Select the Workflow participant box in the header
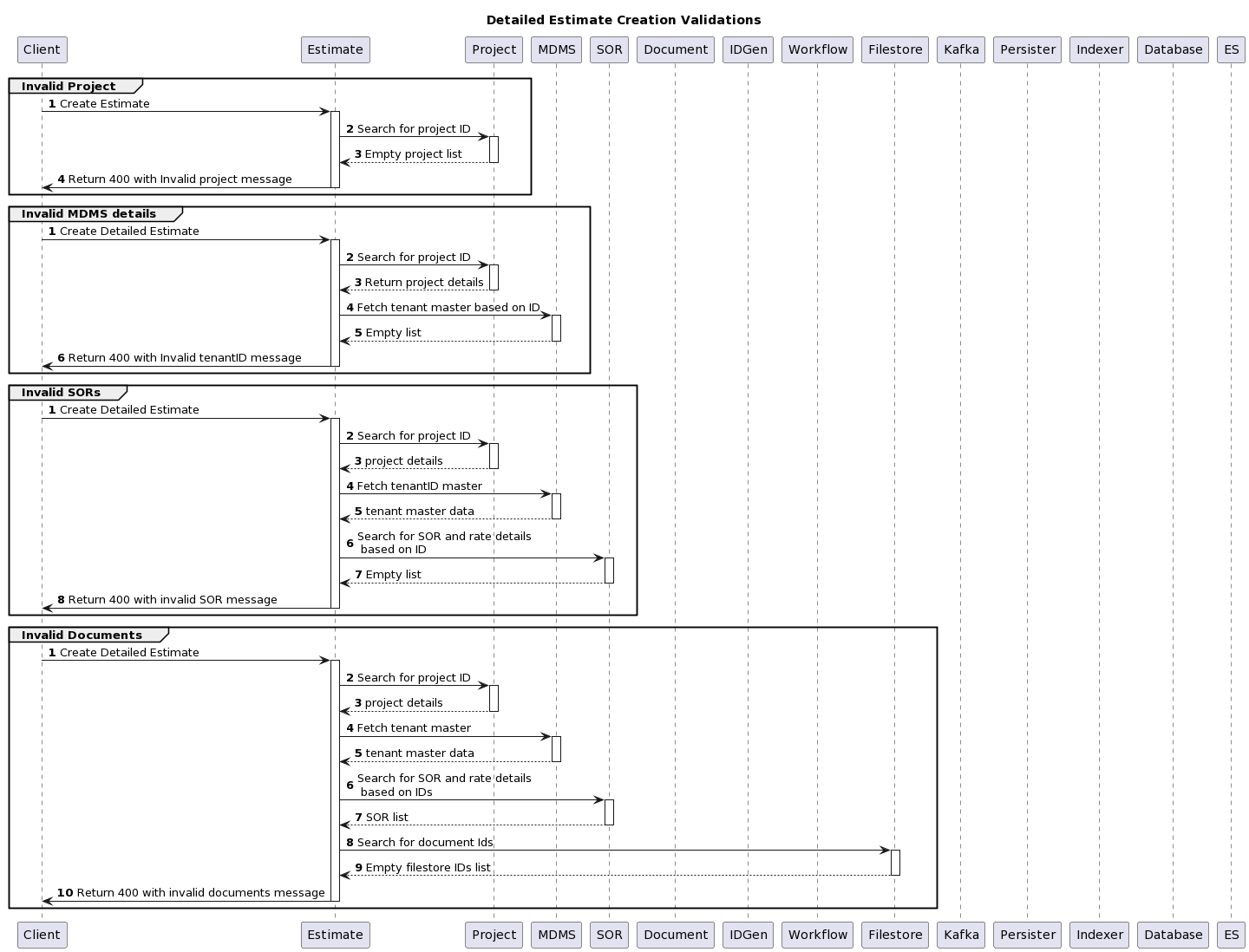The image size is (1249, 952). [817, 49]
